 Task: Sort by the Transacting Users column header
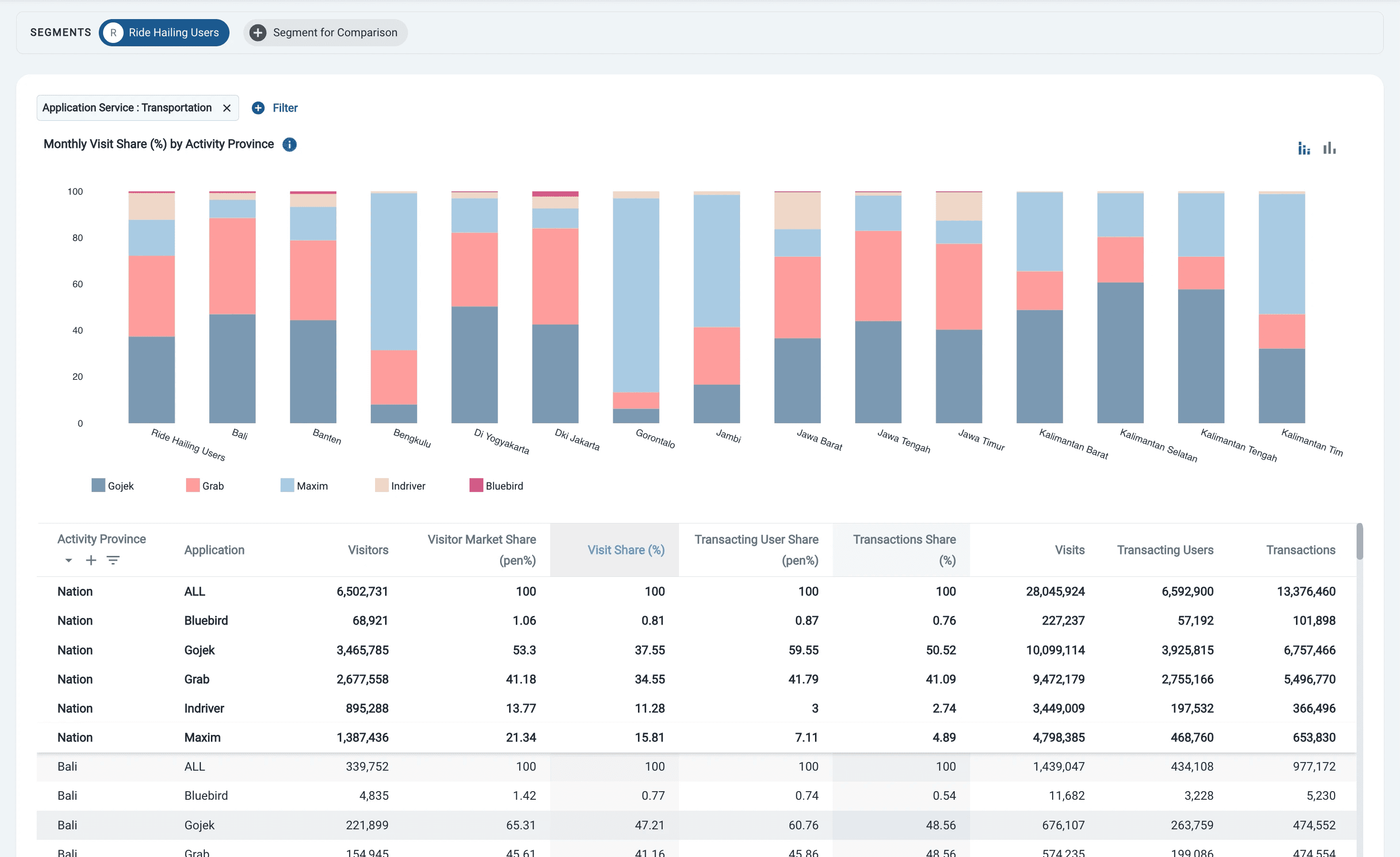1165,550
